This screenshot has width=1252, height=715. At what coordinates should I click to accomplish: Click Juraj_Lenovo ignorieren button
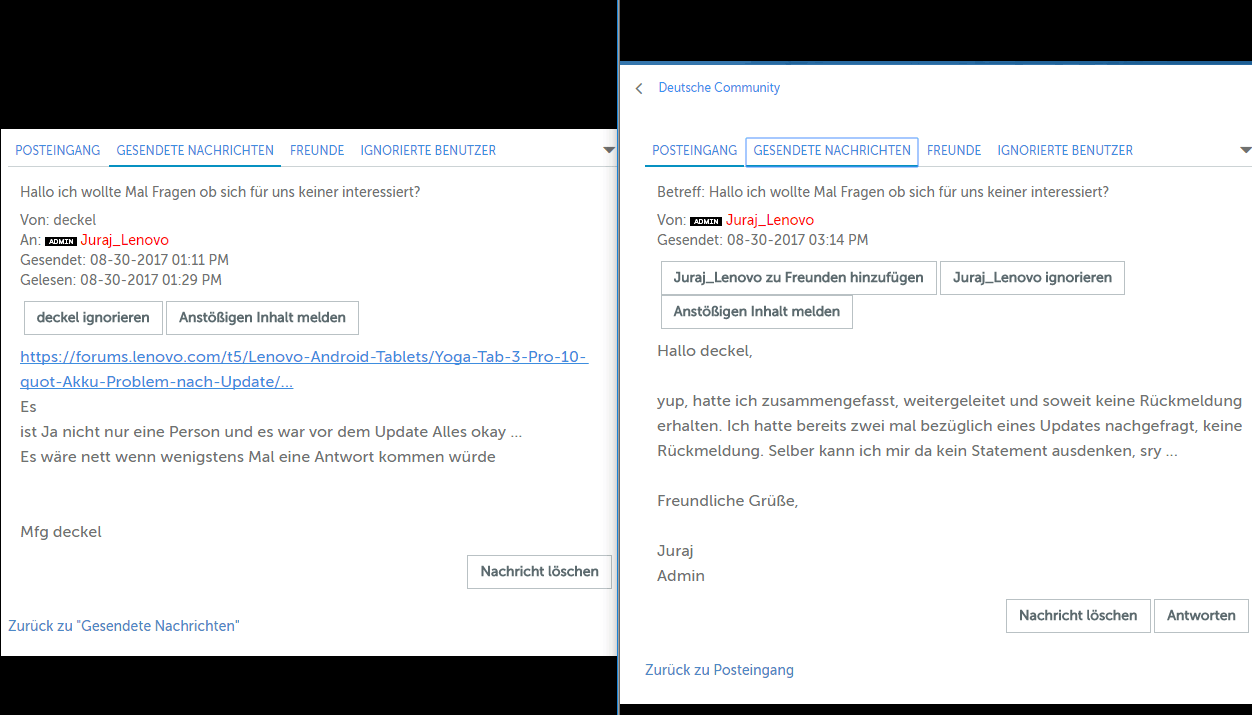(x=1032, y=277)
